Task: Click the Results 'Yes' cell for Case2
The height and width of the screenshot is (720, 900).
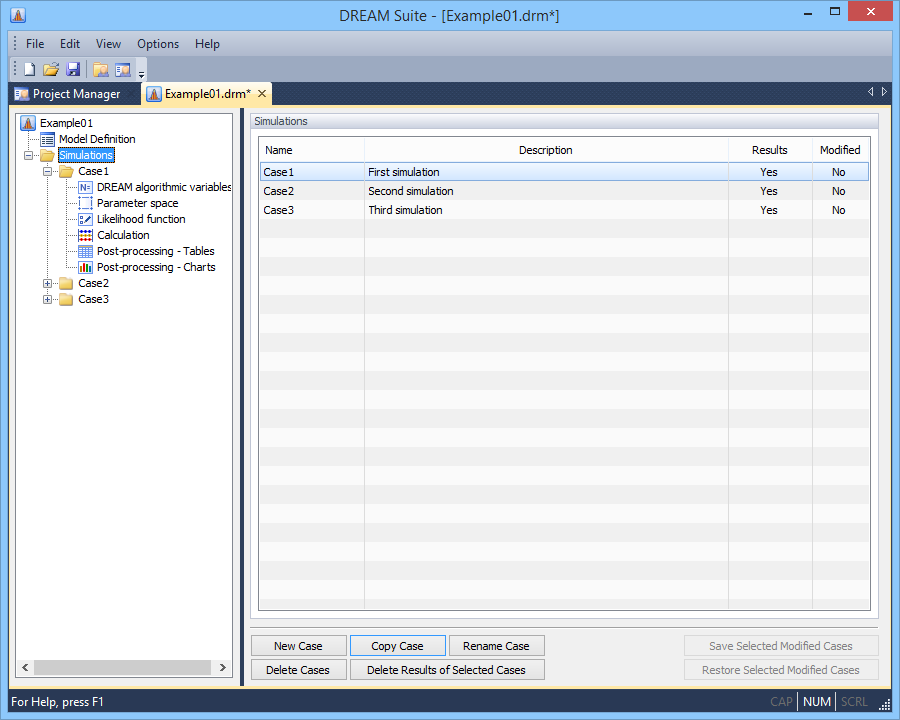Action: click(x=770, y=191)
